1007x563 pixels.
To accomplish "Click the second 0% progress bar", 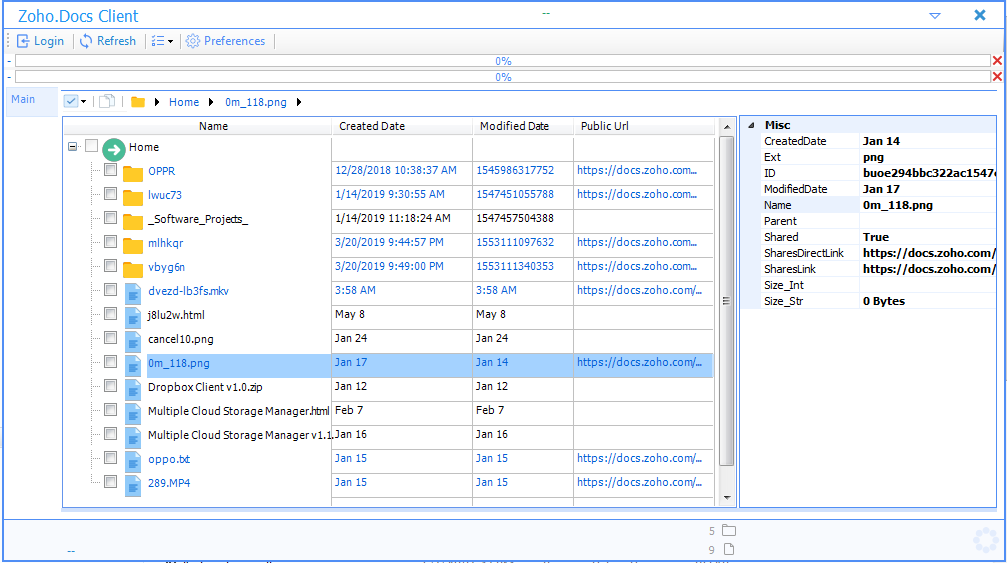I will pyautogui.click(x=503, y=77).
